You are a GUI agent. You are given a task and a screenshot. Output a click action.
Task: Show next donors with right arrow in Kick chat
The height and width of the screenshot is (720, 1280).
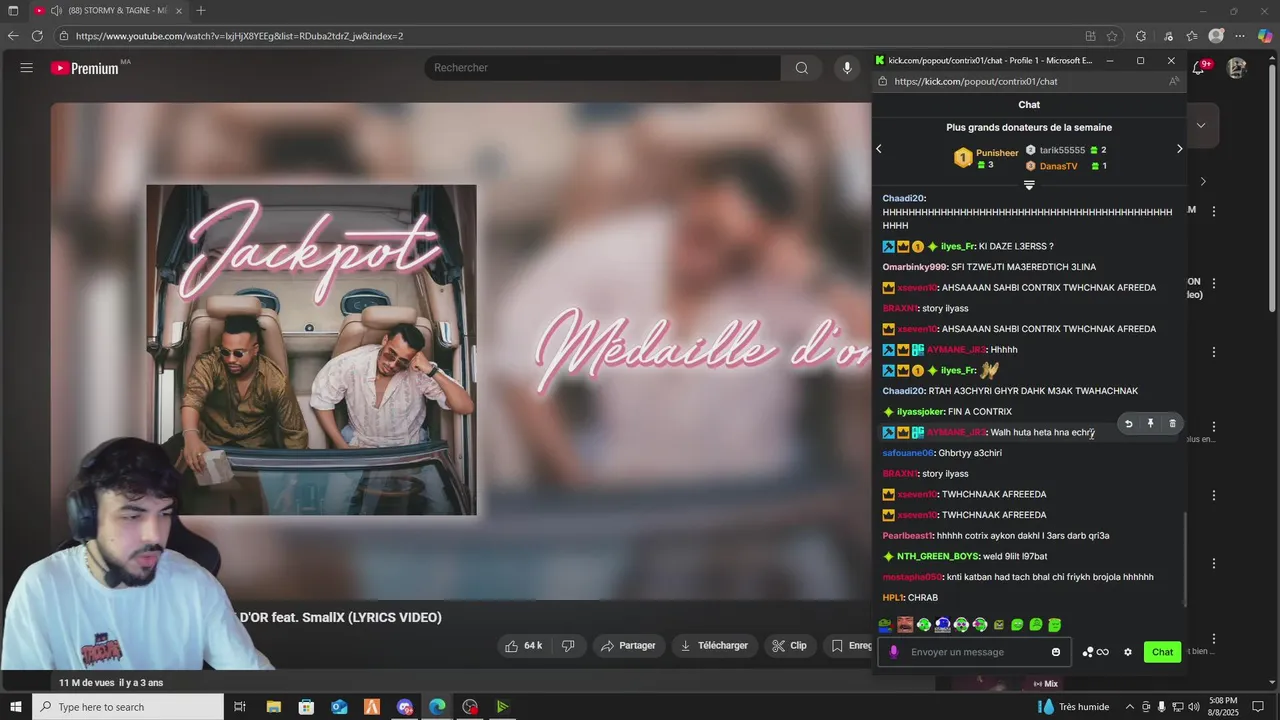(1179, 149)
